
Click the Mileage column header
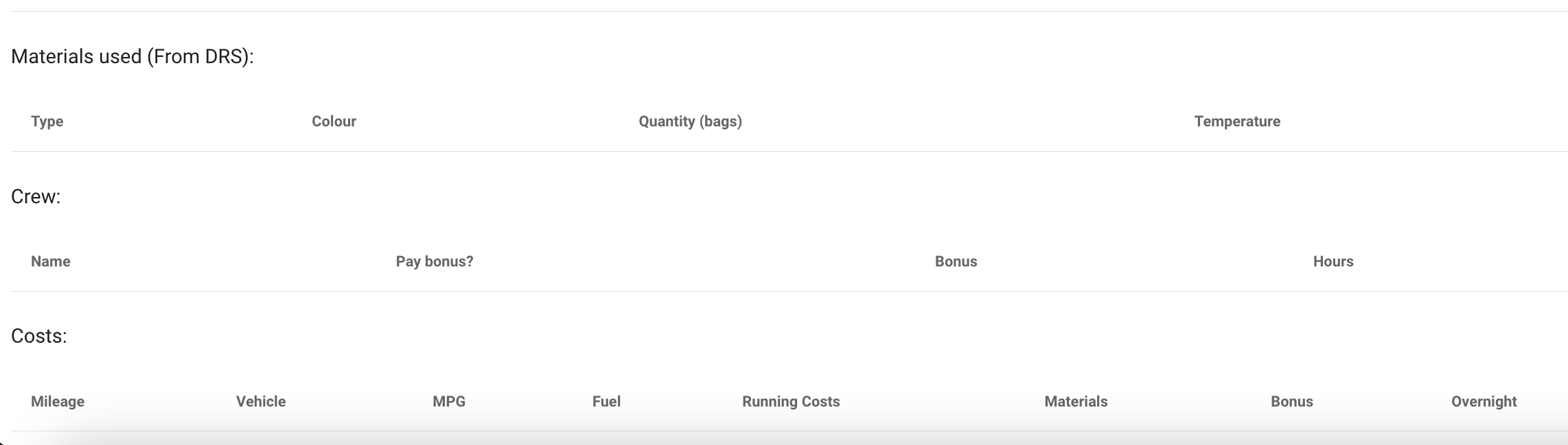tap(58, 402)
